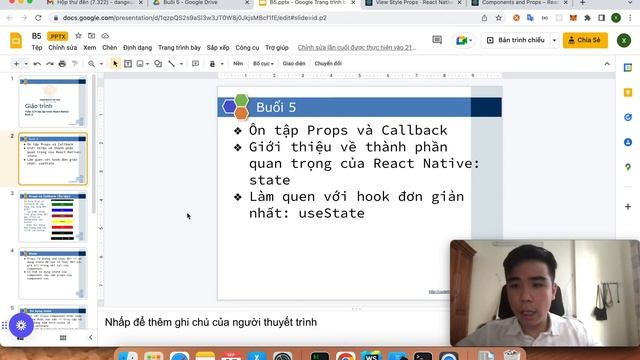Click the purple floating assistant button
The width and height of the screenshot is (640, 360).
click(21, 325)
